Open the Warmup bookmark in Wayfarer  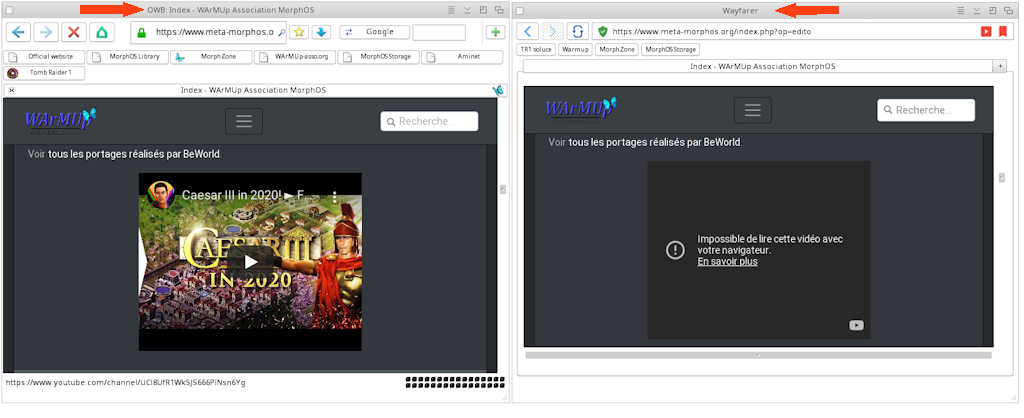(x=575, y=50)
